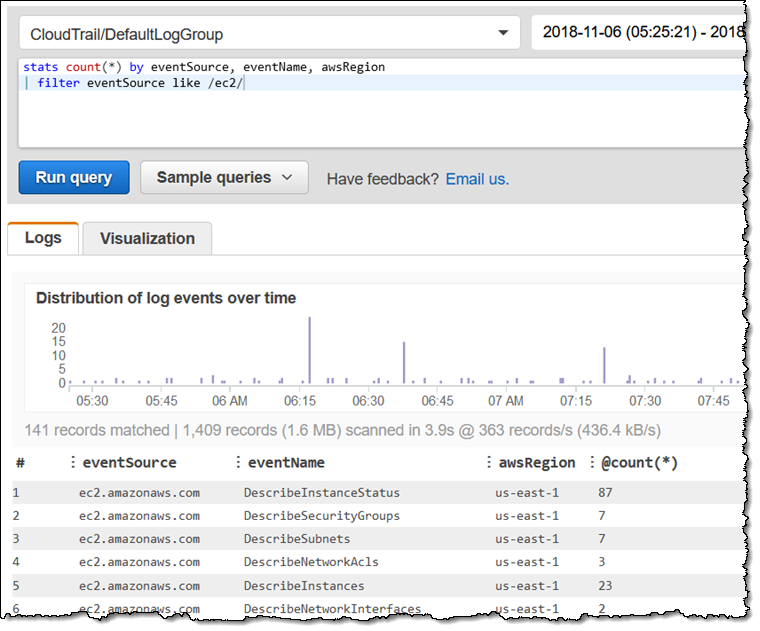
Task: Select the DescribeInstanceStatus result row
Action: point(378,493)
